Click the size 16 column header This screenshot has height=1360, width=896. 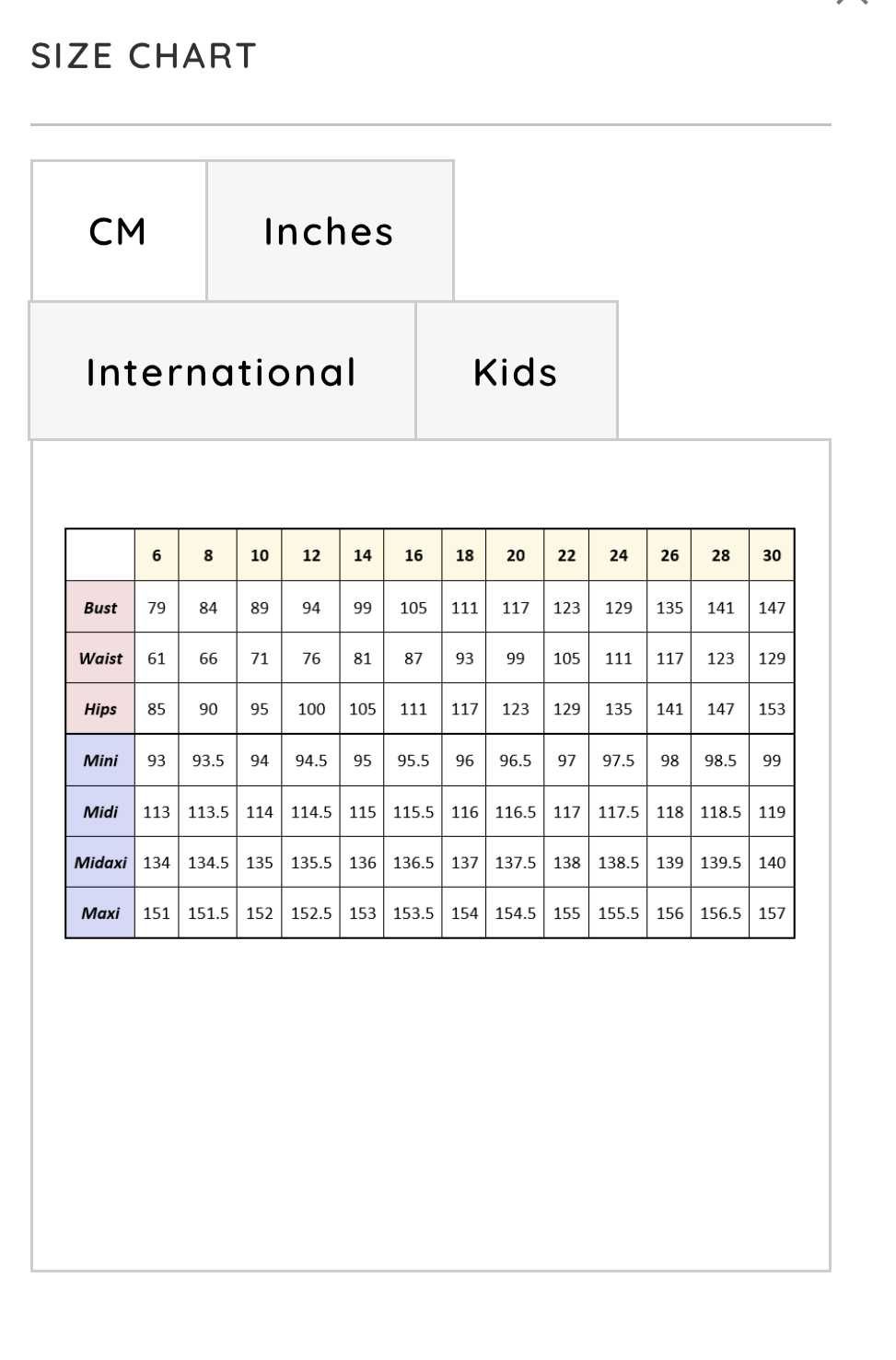point(413,555)
